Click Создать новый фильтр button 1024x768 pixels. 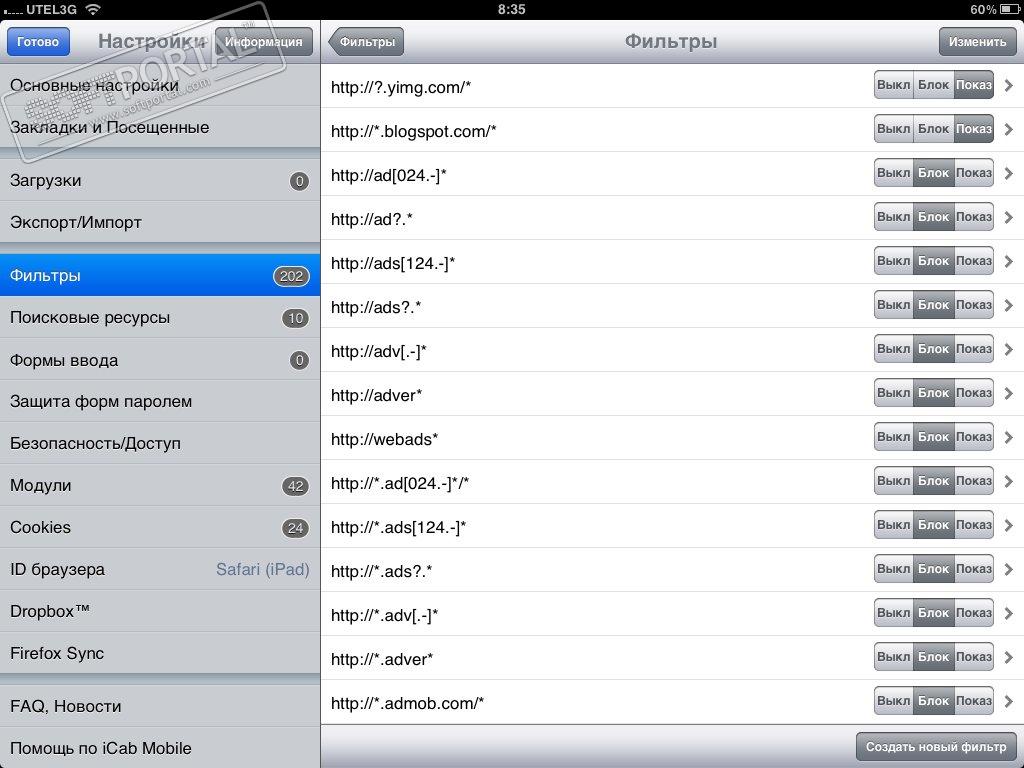[x=936, y=746]
